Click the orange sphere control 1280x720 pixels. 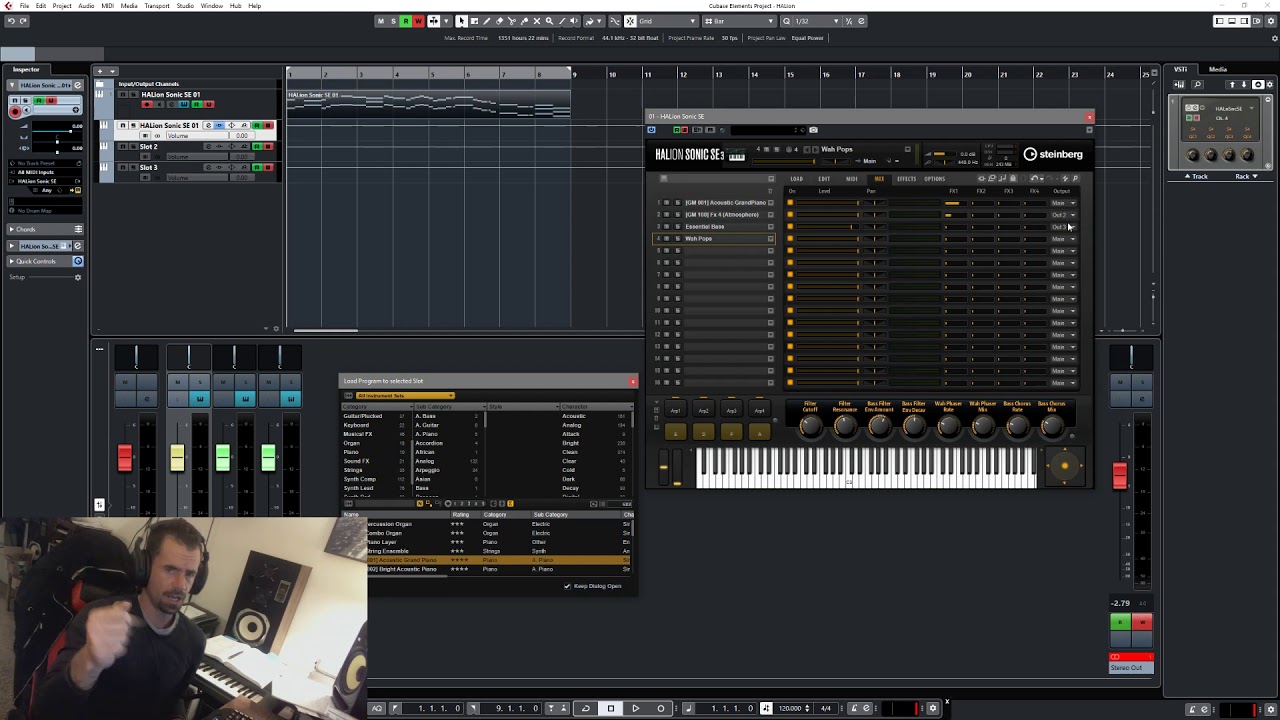(x=1064, y=465)
